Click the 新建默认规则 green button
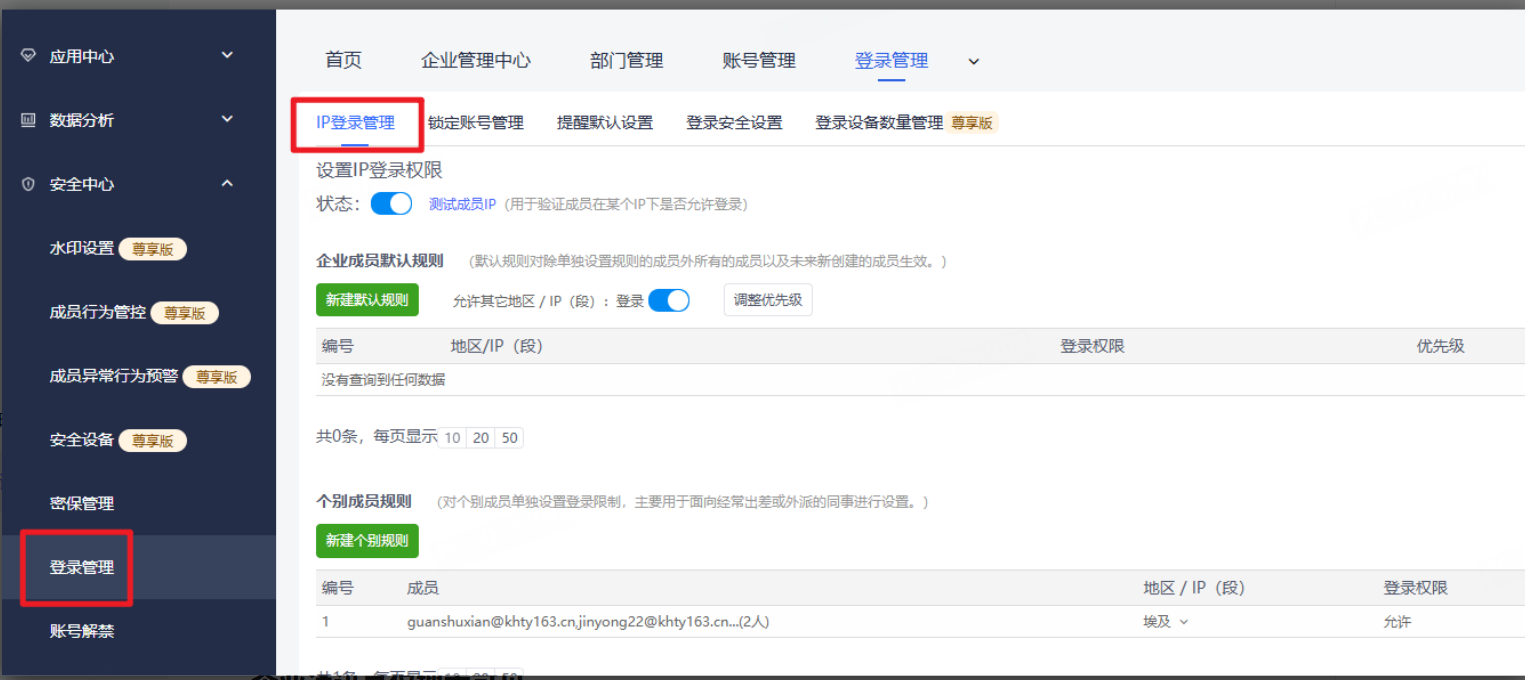The image size is (1525, 680). click(x=367, y=300)
